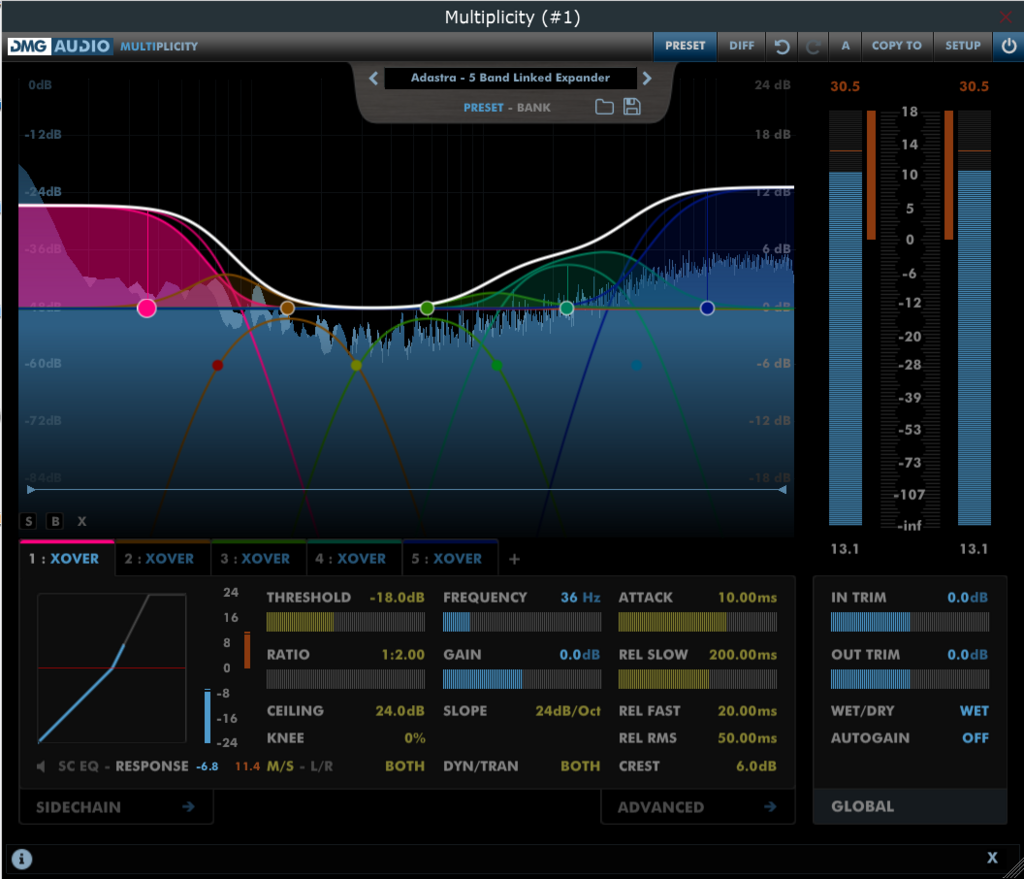Save preset with floppy disk icon
The image size is (1024, 879).
coord(632,106)
